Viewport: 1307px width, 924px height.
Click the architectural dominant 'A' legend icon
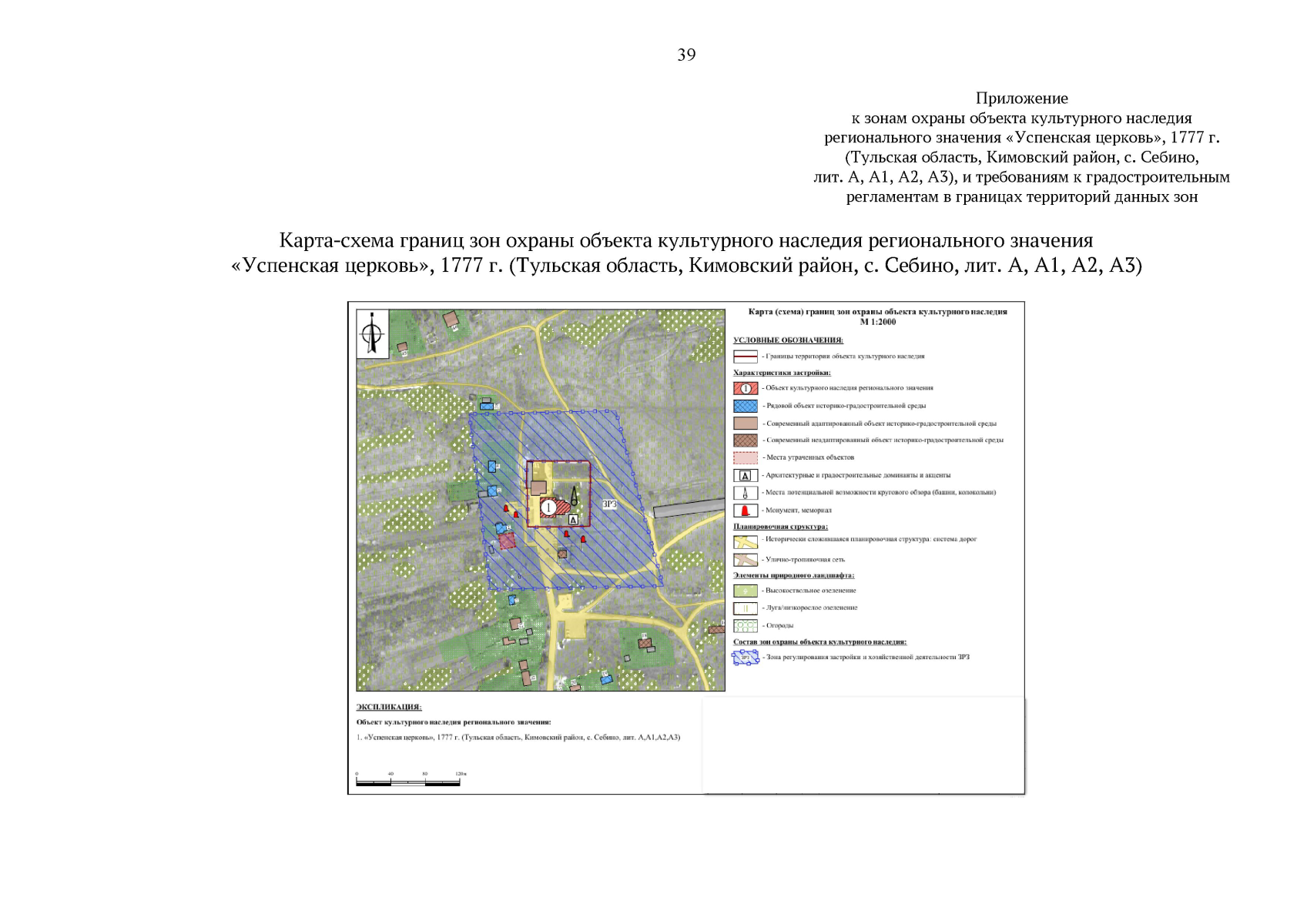pos(745,475)
